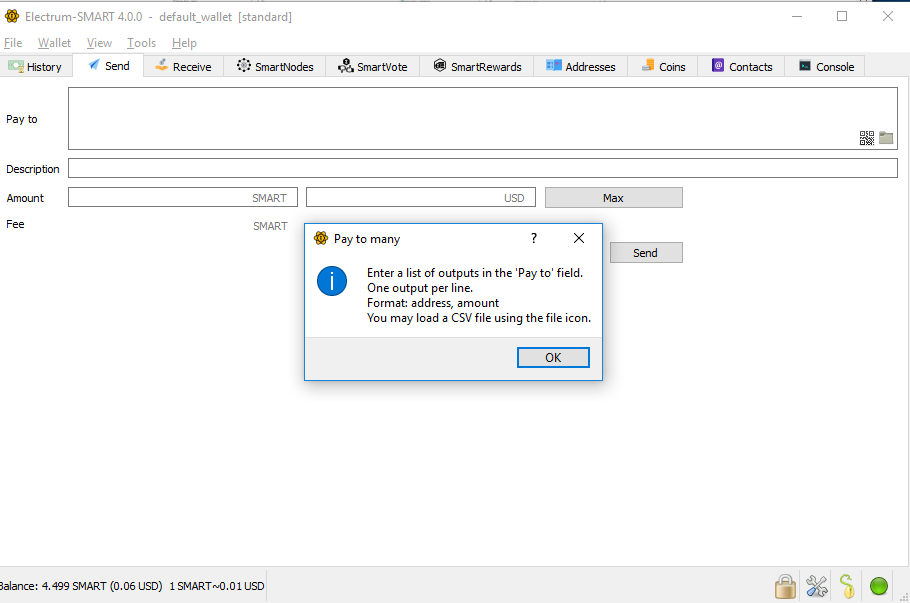Show the Coins tab
This screenshot has width=910, height=603.
pos(663,67)
